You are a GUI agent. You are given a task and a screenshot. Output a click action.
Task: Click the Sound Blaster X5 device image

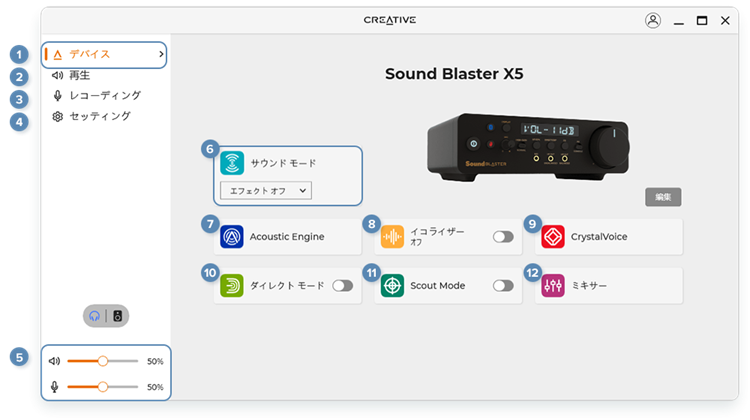pos(528,147)
